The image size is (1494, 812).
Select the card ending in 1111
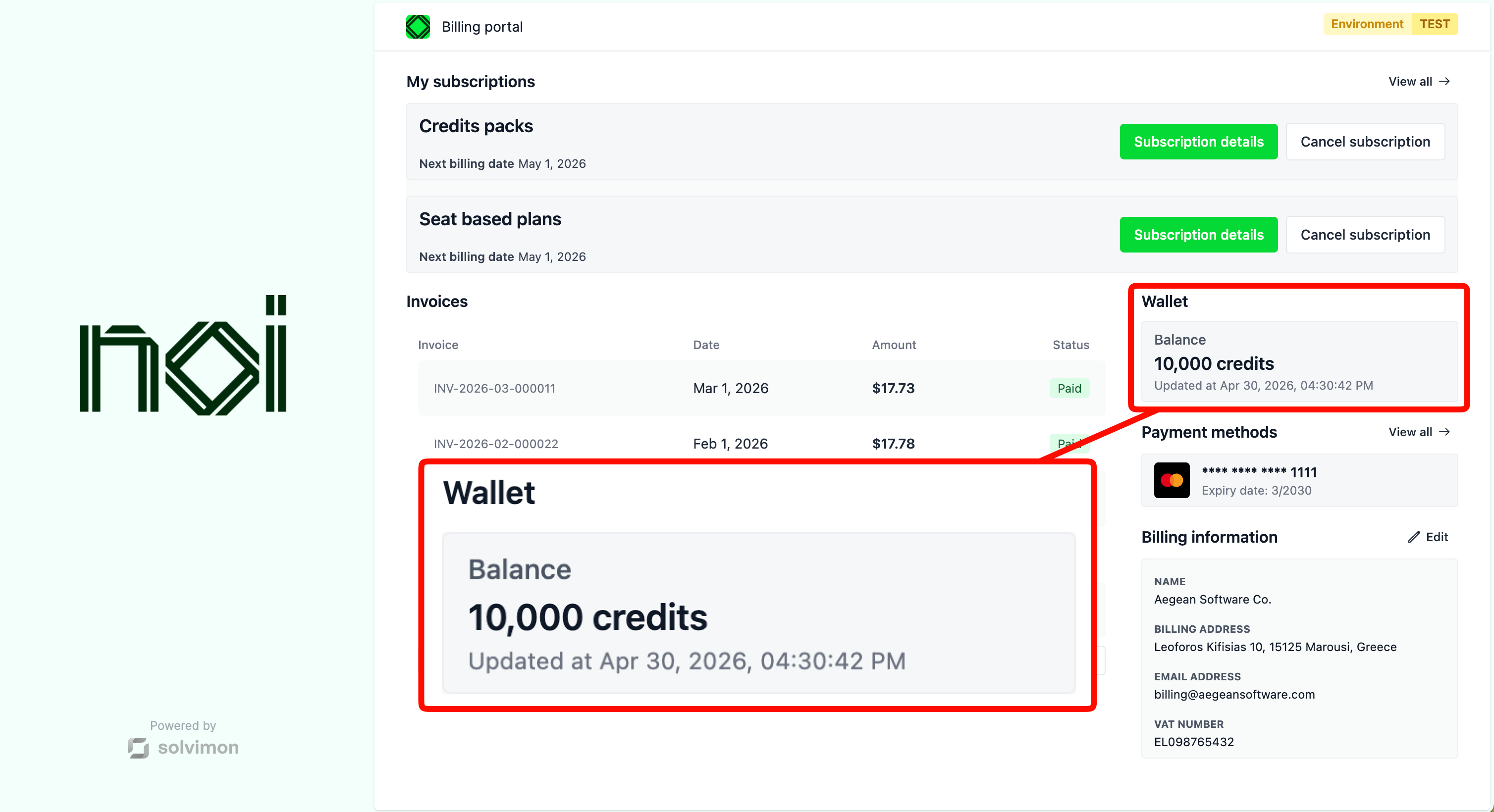tap(1299, 480)
